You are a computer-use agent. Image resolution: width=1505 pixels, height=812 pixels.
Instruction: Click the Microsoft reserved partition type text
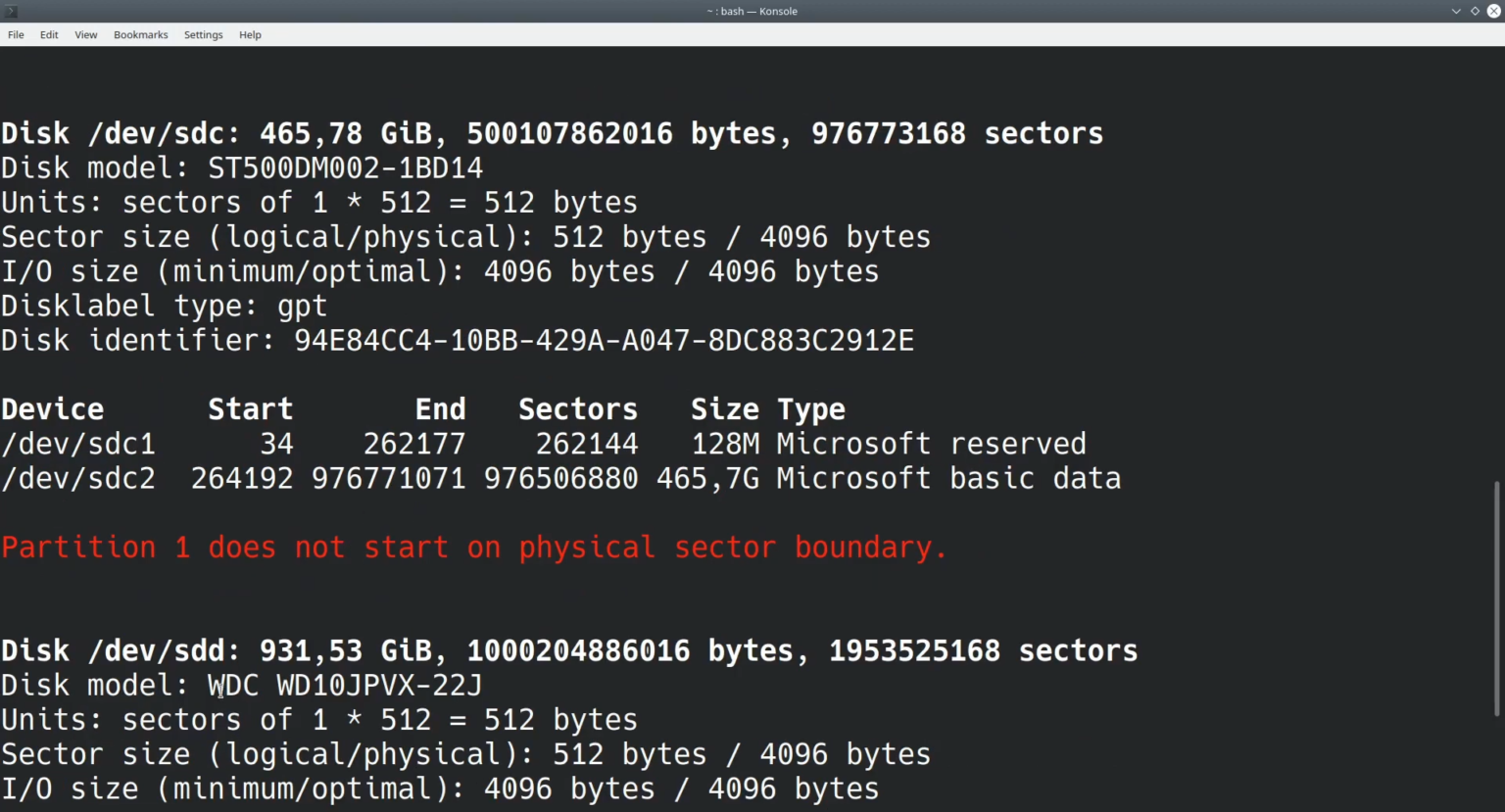click(x=931, y=443)
